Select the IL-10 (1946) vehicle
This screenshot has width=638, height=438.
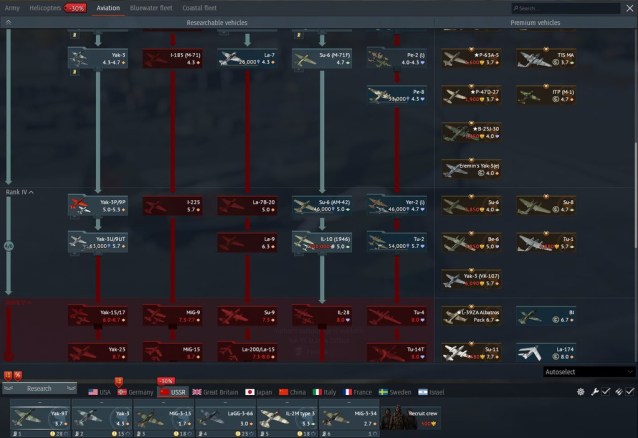coord(322,241)
